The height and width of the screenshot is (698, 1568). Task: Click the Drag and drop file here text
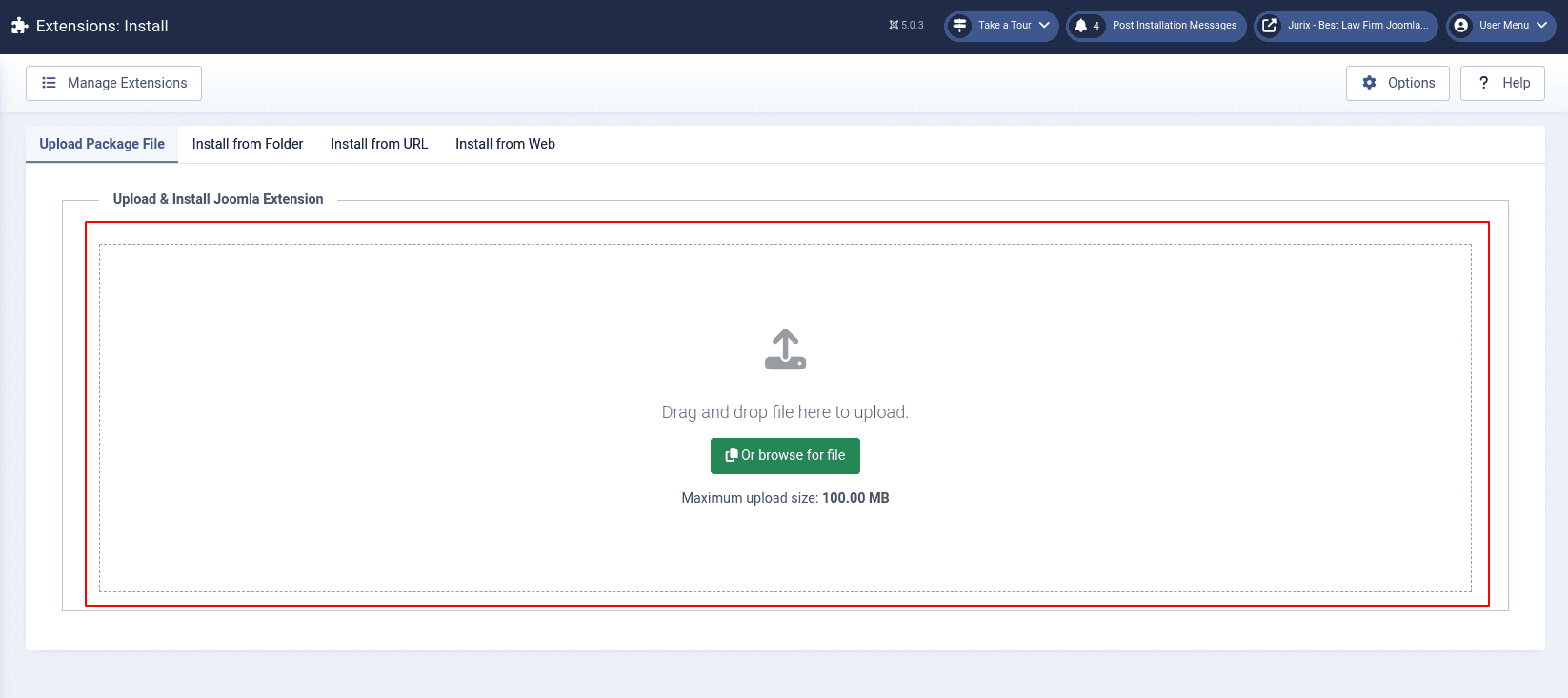click(x=785, y=412)
